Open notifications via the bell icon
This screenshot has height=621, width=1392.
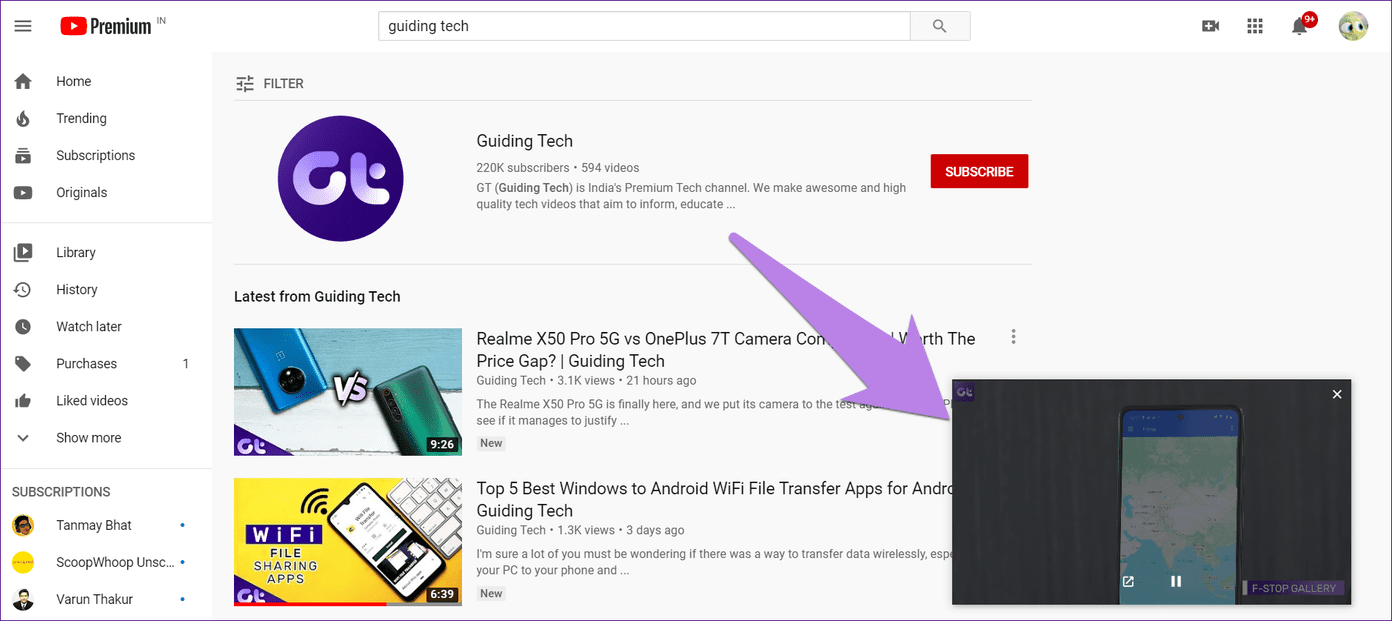point(1300,25)
